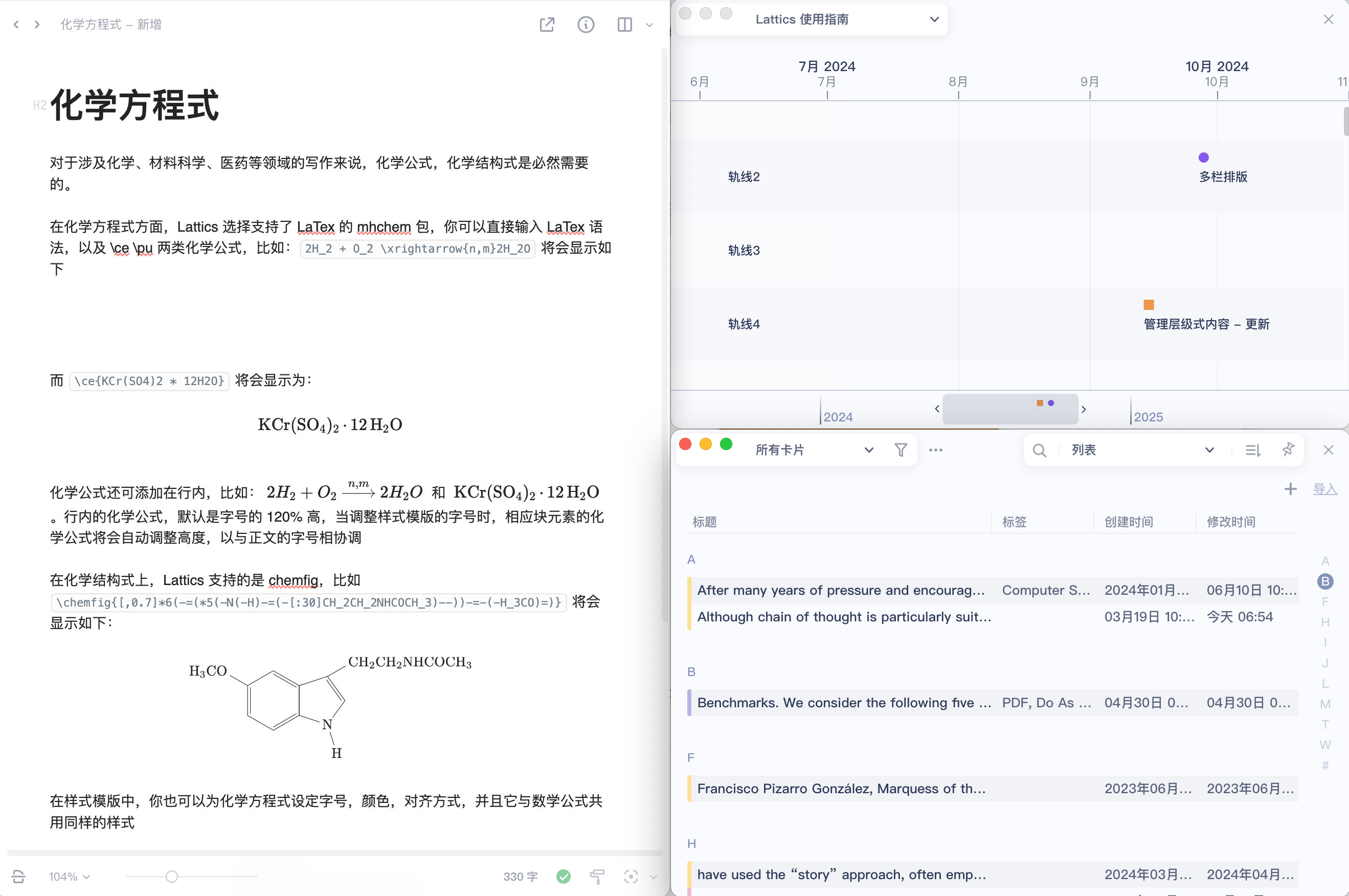Click the 轨线3 track label

click(744, 251)
